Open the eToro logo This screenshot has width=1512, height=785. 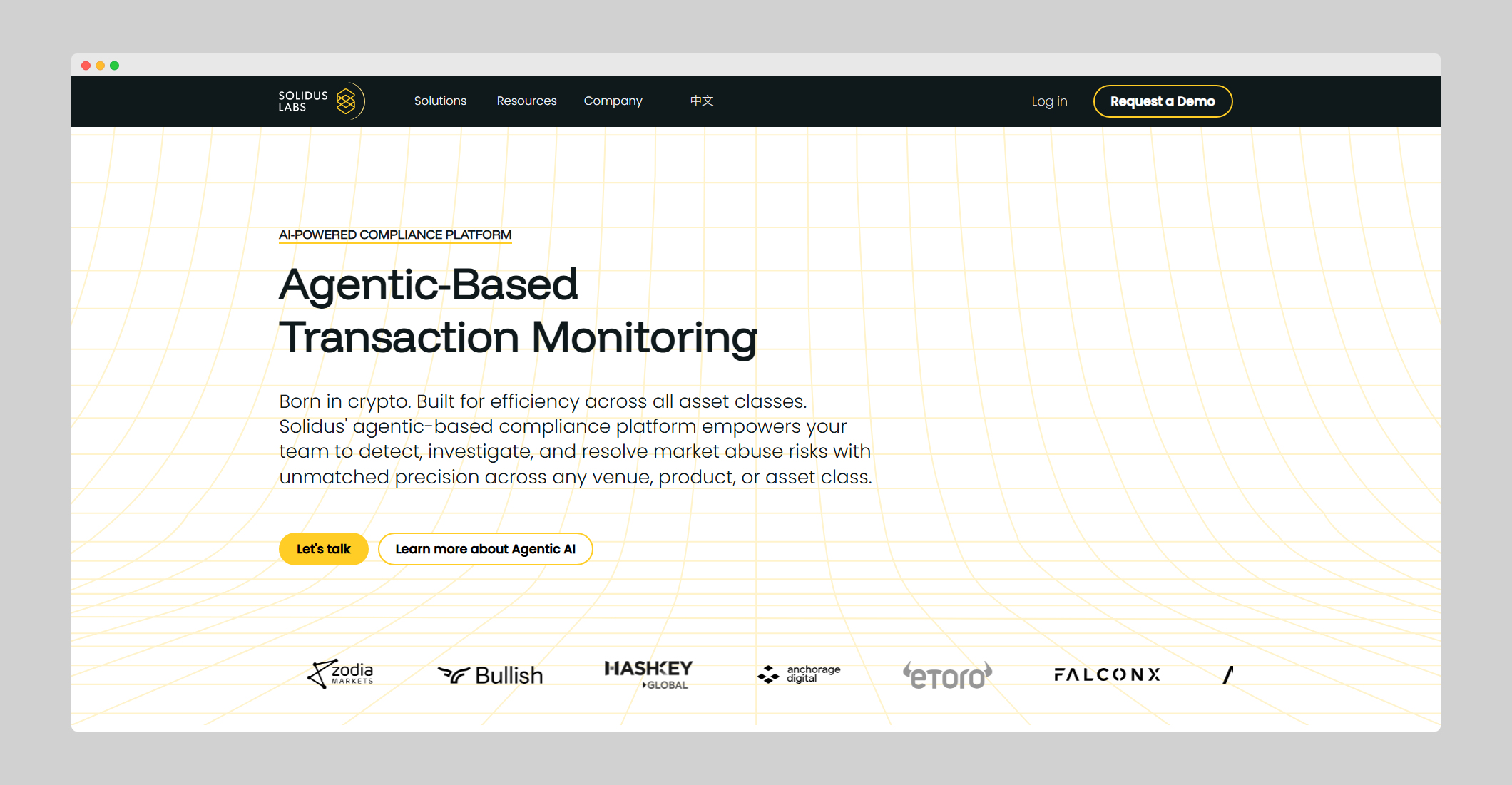tap(948, 675)
